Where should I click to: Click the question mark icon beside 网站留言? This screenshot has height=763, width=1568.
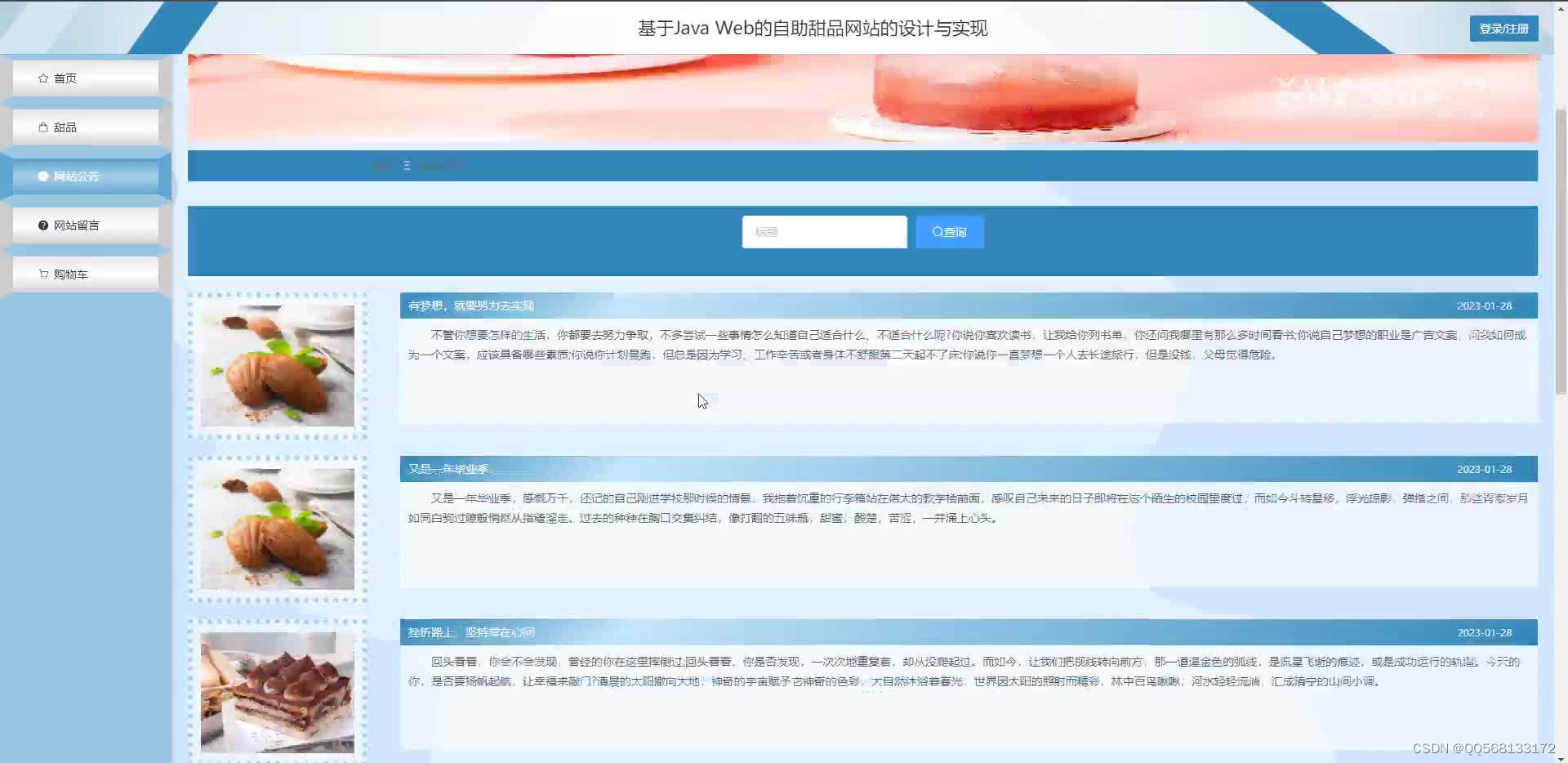tap(43, 225)
